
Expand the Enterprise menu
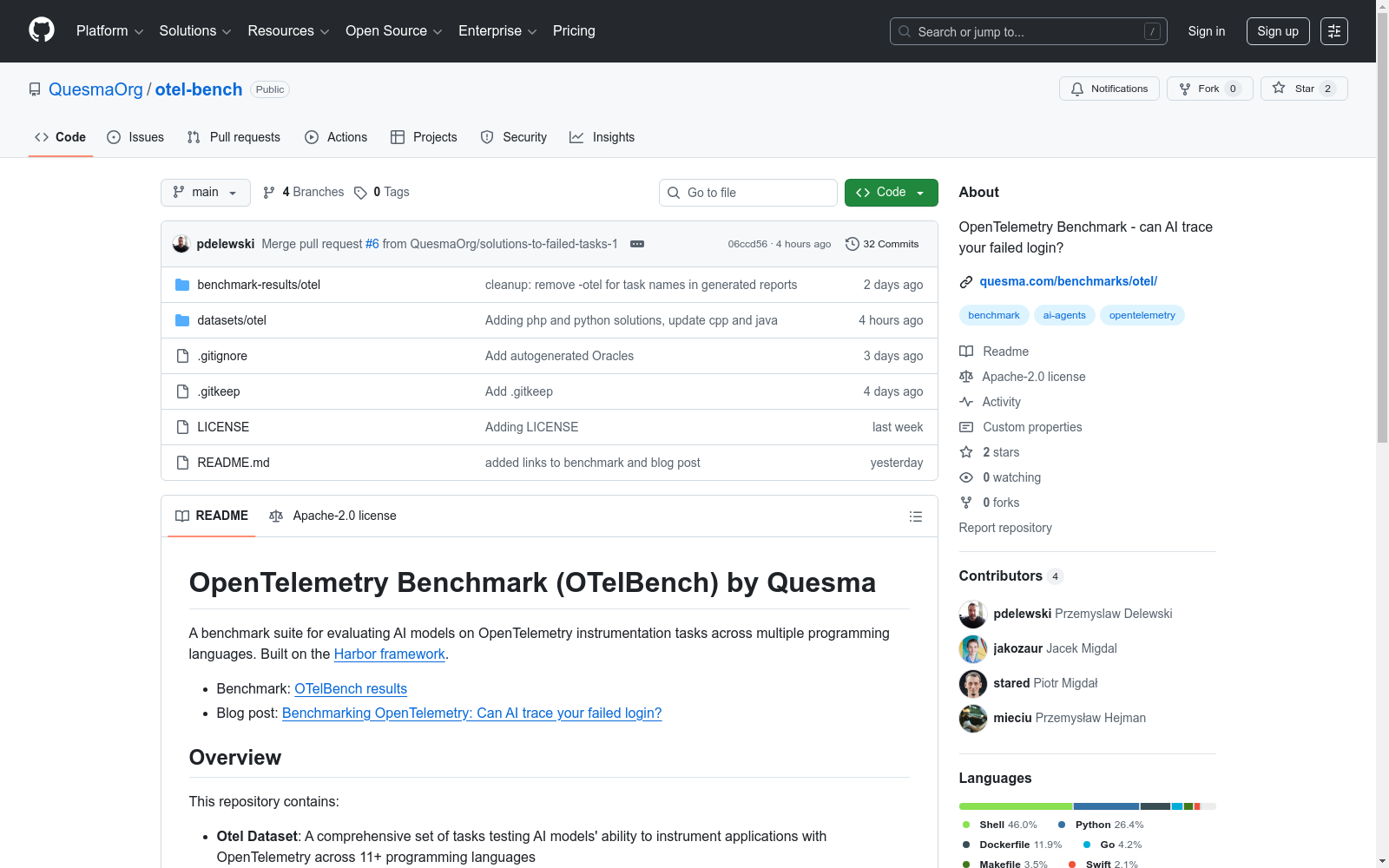point(497,31)
